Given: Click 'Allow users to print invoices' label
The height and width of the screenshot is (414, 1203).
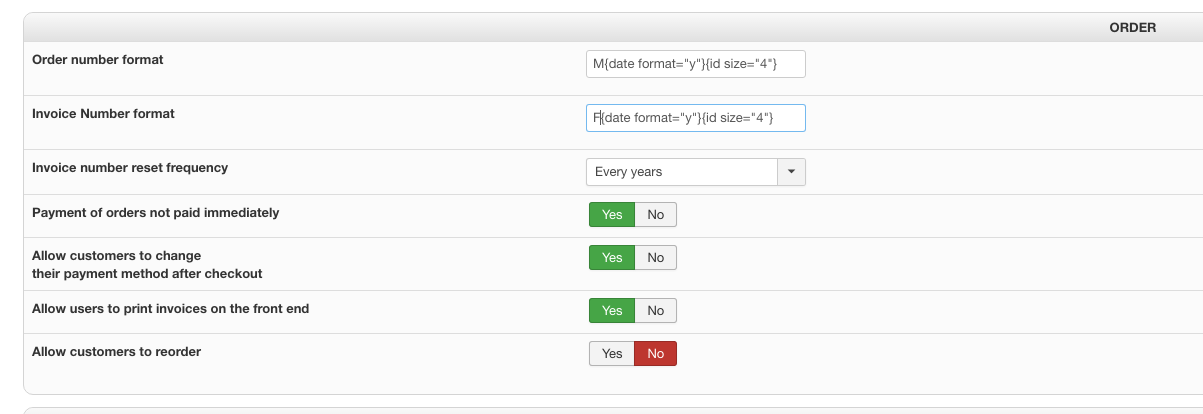Looking at the screenshot, I should coord(170,309).
